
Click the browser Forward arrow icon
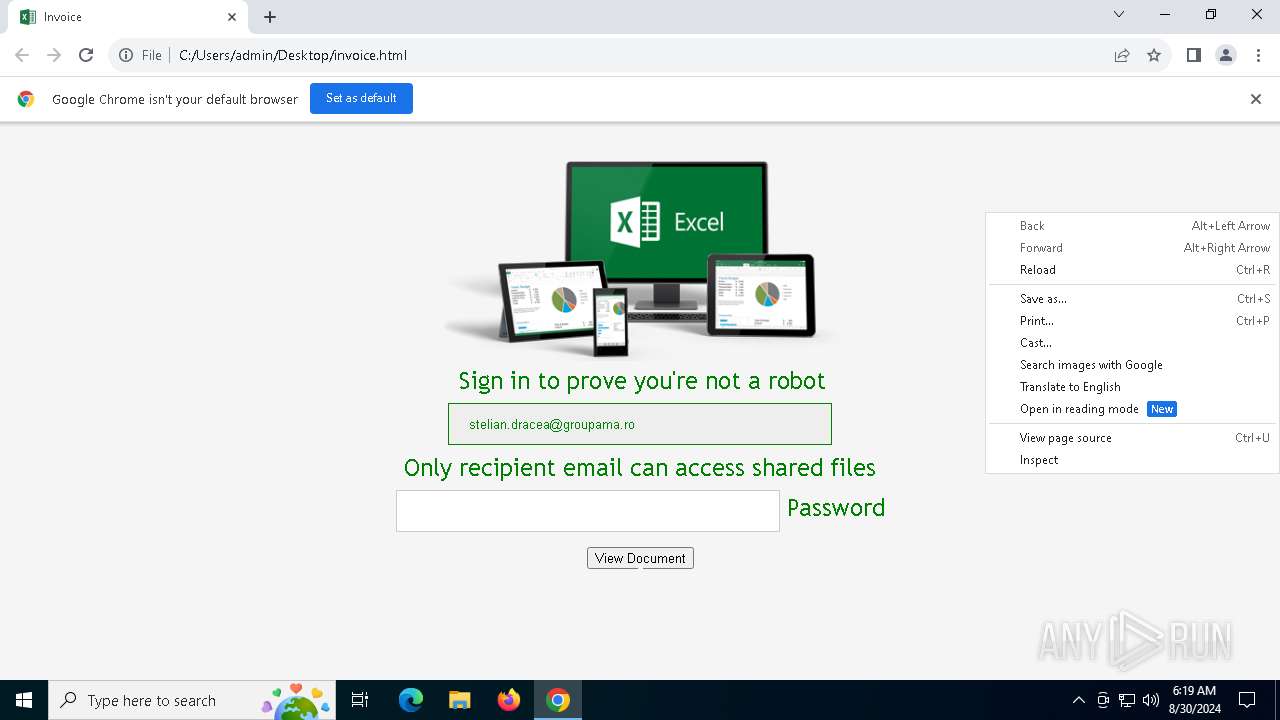pos(54,55)
